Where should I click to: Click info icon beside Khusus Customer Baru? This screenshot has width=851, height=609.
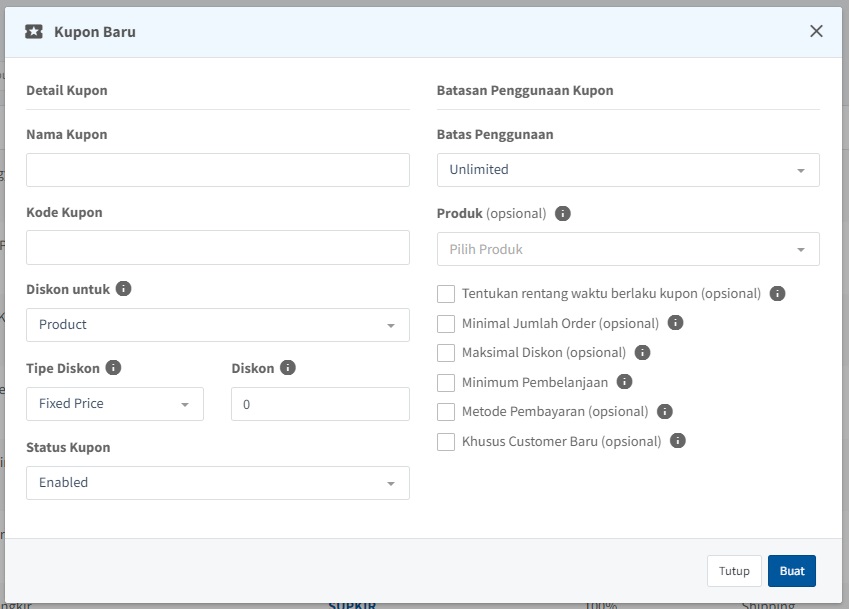click(678, 440)
